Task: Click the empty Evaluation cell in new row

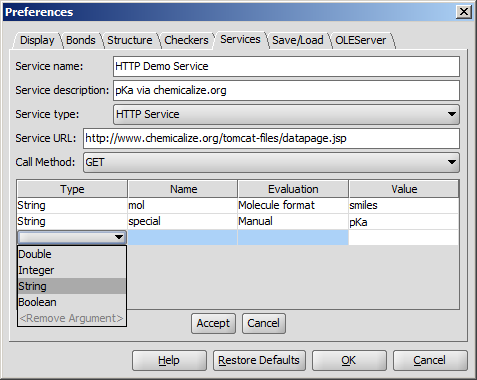Action: 293,237
